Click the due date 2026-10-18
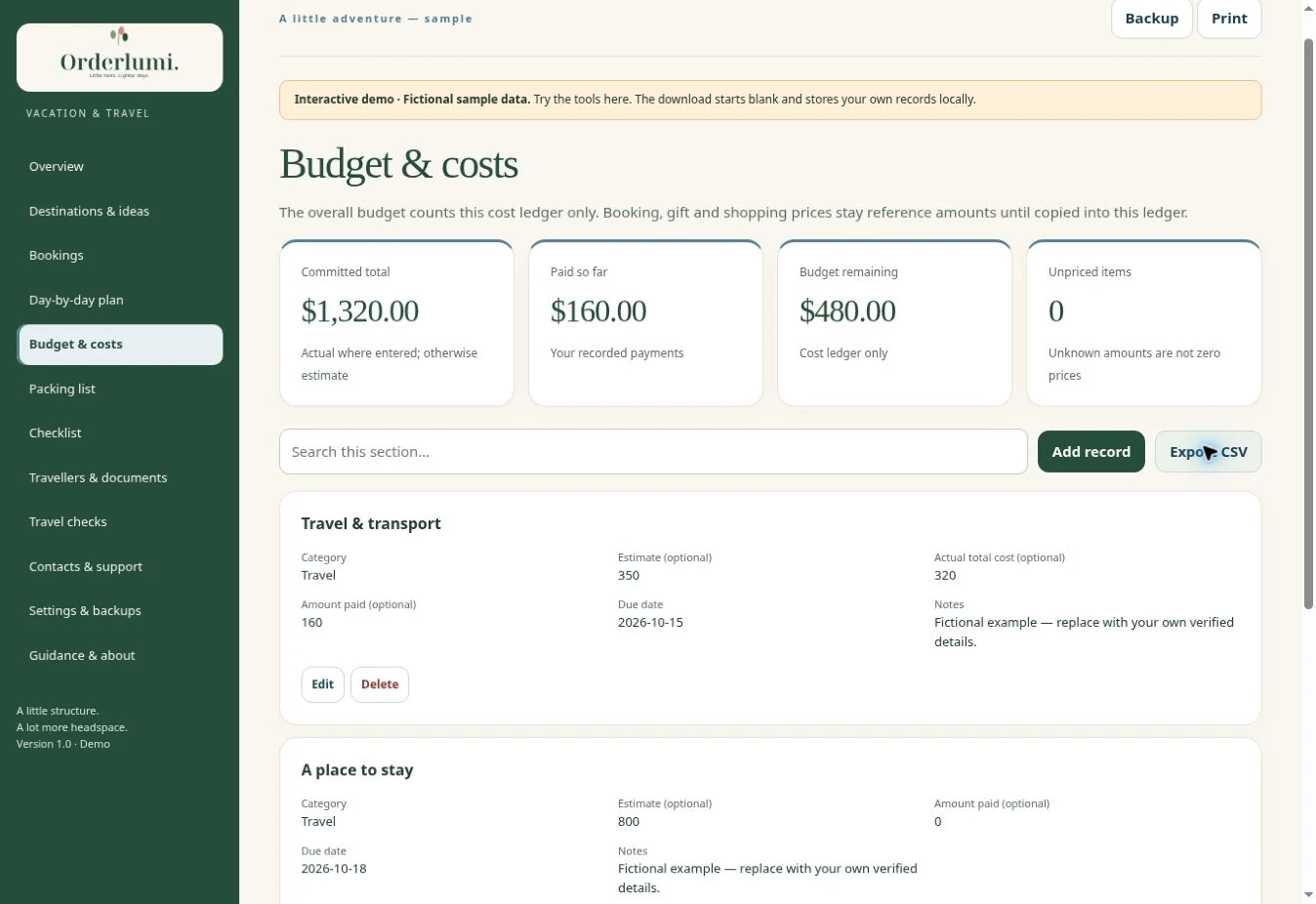The height and width of the screenshot is (904, 1316). click(x=334, y=869)
